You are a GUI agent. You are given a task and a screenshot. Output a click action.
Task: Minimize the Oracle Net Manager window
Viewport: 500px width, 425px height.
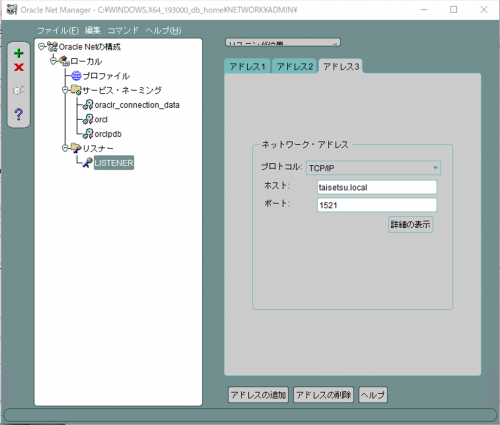click(424, 10)
